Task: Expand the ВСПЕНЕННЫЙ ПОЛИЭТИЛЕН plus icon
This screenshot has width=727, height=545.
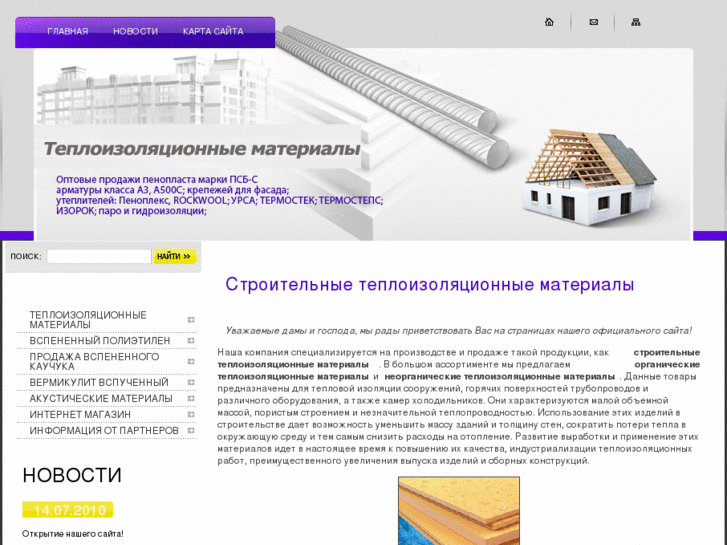Action: [x=191, y=341]
